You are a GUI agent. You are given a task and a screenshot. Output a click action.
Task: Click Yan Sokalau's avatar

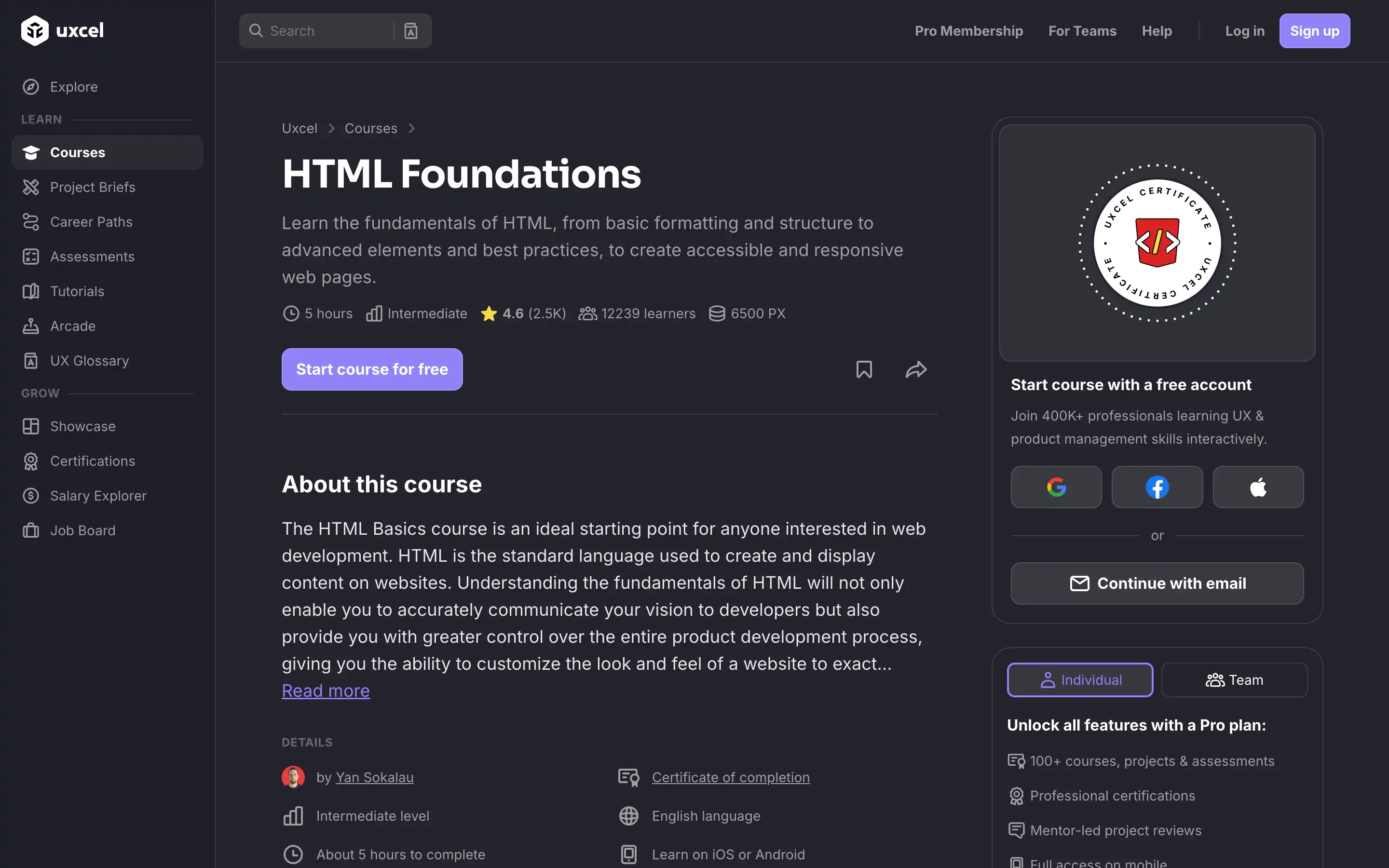[293, 777]
